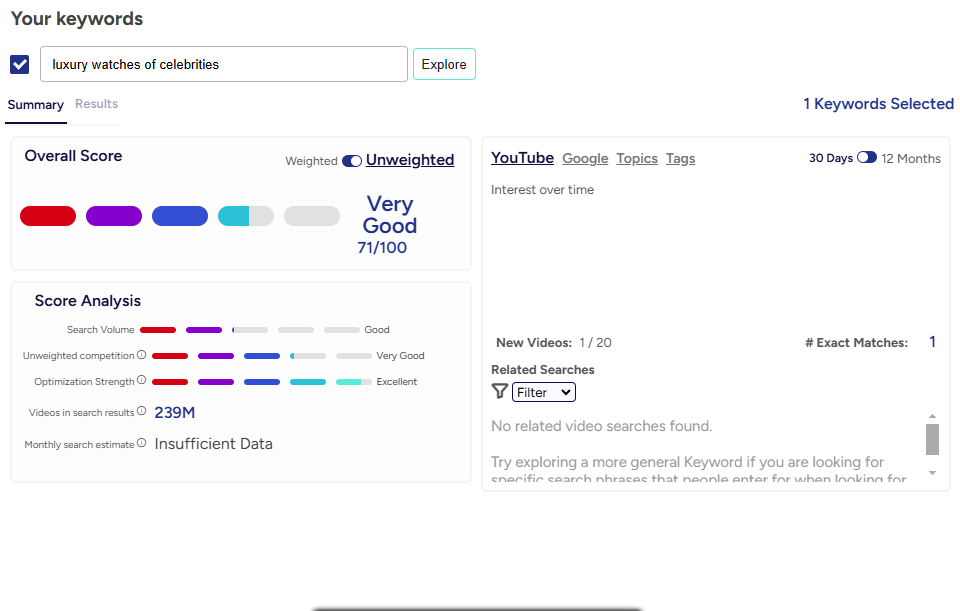The width and height of the screenshot is (960, 611).
Task: Click the red Overall Score pill
Action: coord(48,216)
